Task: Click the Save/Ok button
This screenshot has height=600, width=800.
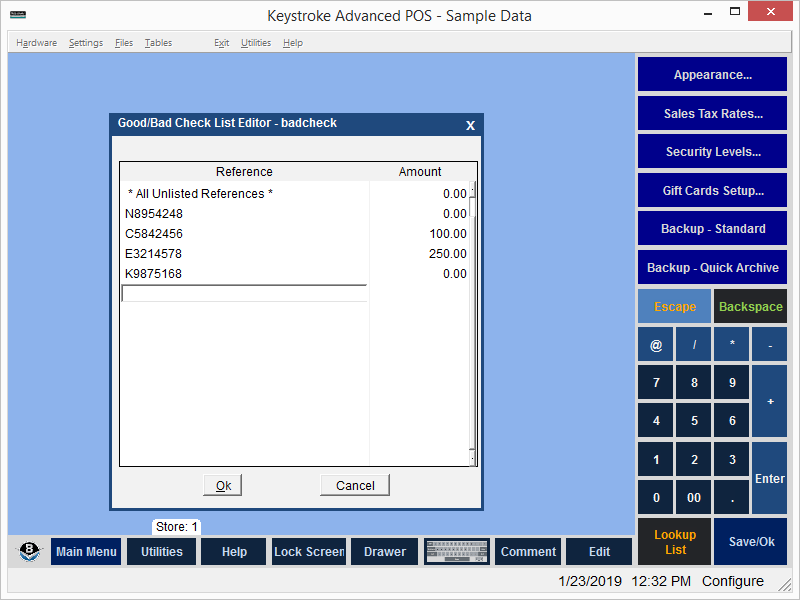Action: click(750, 542)
